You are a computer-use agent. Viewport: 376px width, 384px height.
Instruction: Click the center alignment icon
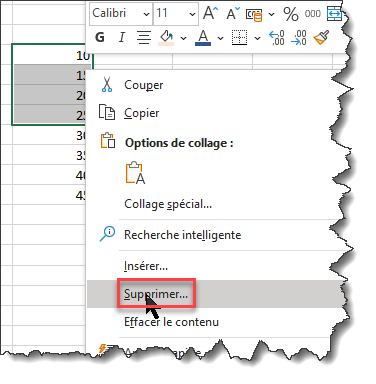144,37
